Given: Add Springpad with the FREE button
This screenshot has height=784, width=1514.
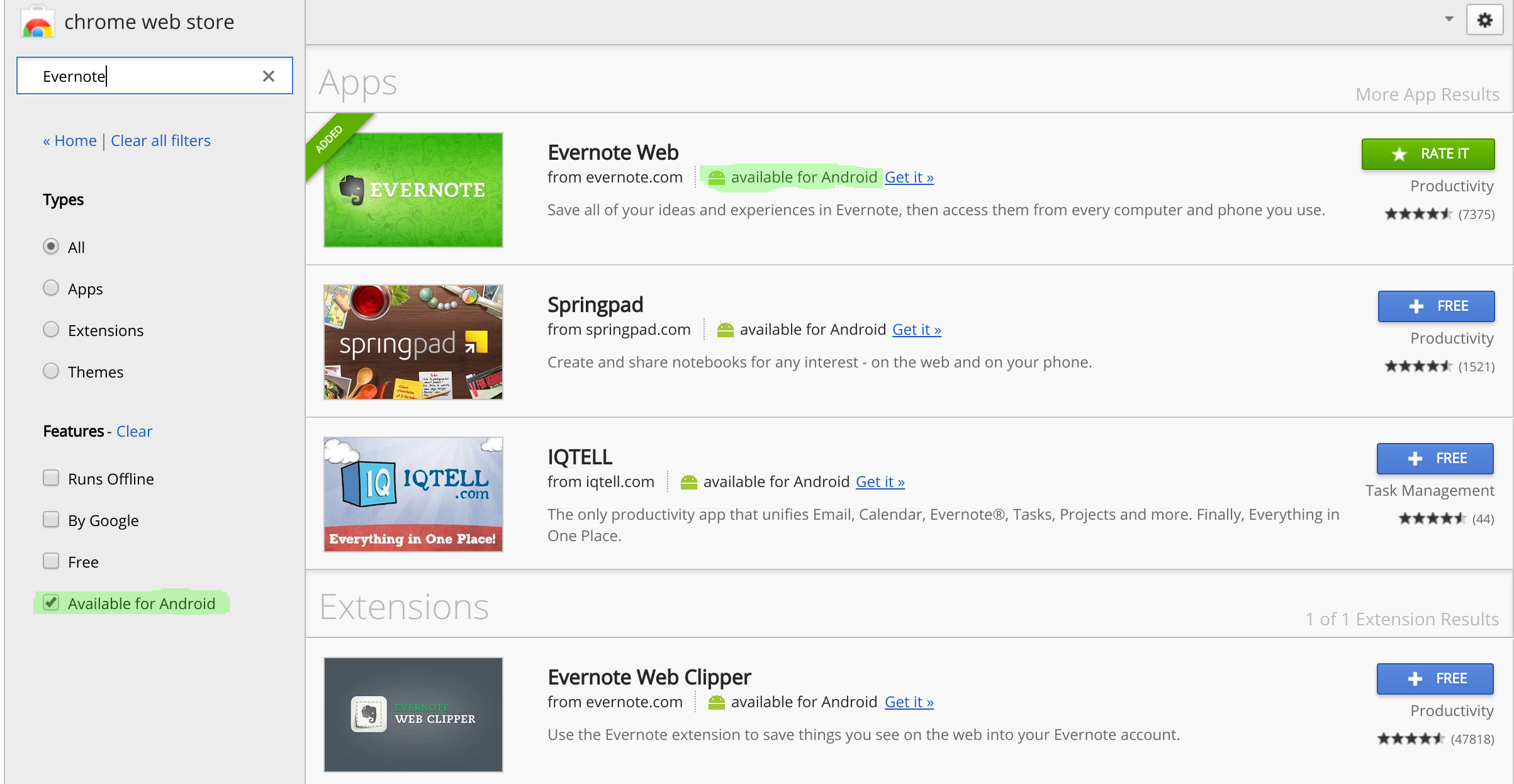Looking at the screenshot, I should [1436, 306].
